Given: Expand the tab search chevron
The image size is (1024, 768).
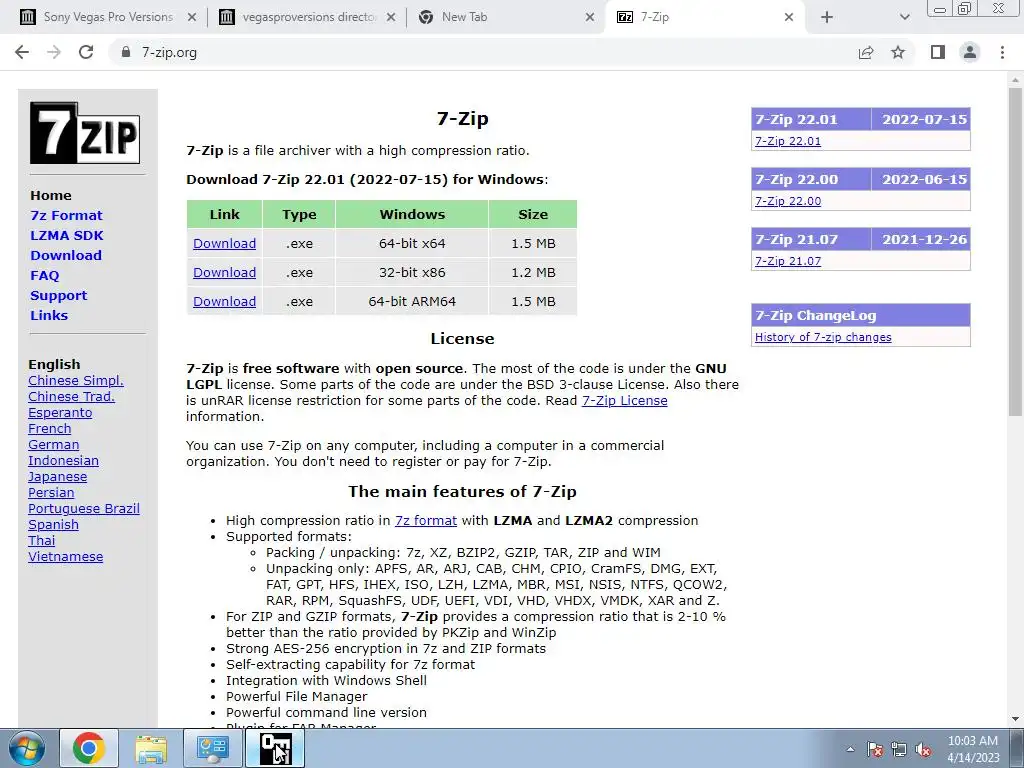Looking at the screenshot, I should click(x=904, y=17).
